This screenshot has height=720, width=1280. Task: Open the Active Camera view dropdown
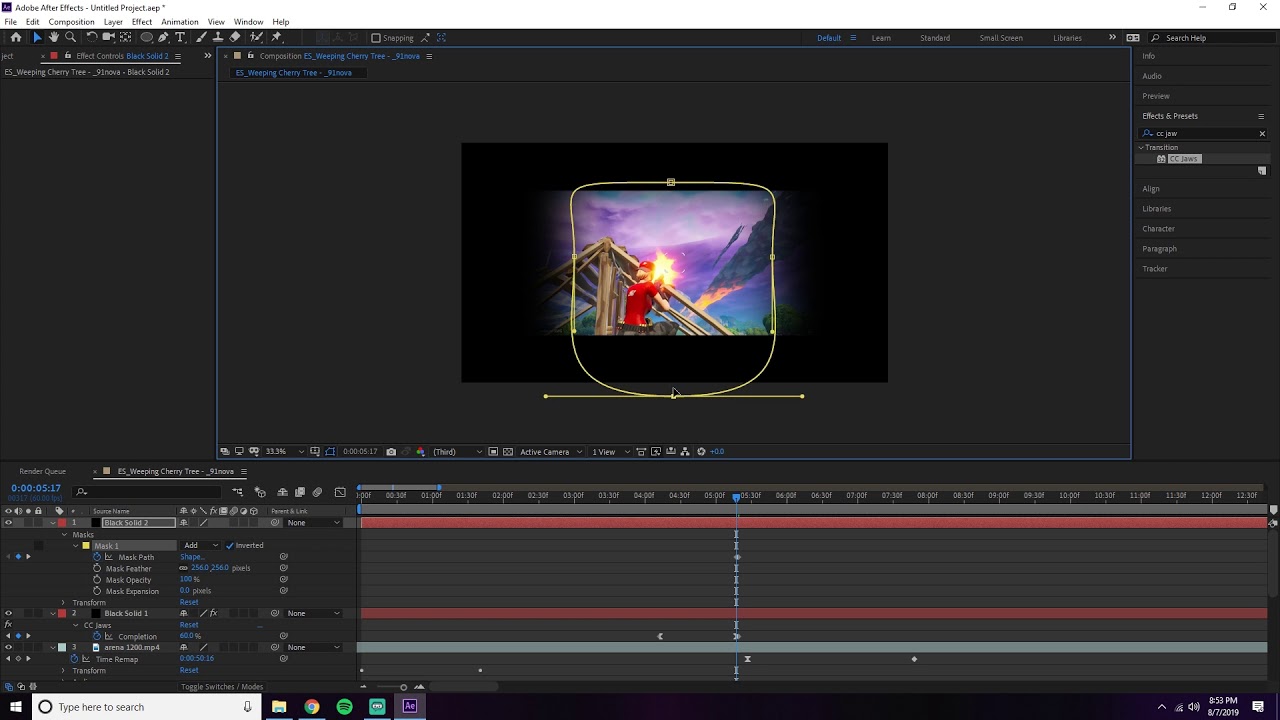(551, 452)
